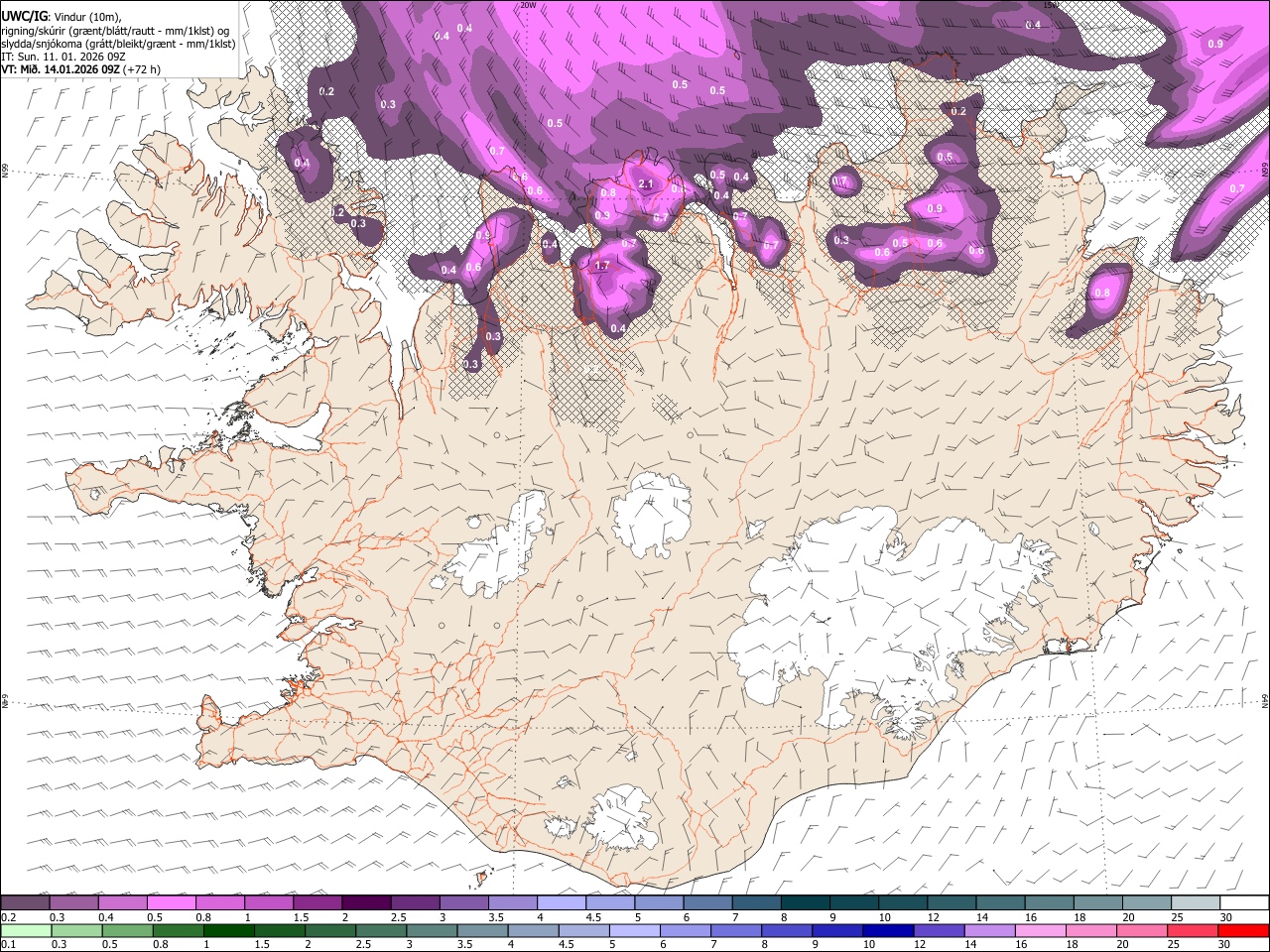1270x952 pixels.
Task: Click the 30 label on the upper scale
Action: (x=1225, y=917)
